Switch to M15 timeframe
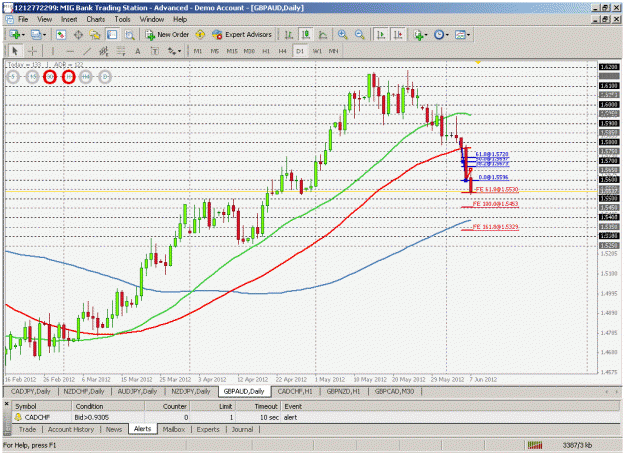Viewport: 625px width, 453px height. pos(232,51)
